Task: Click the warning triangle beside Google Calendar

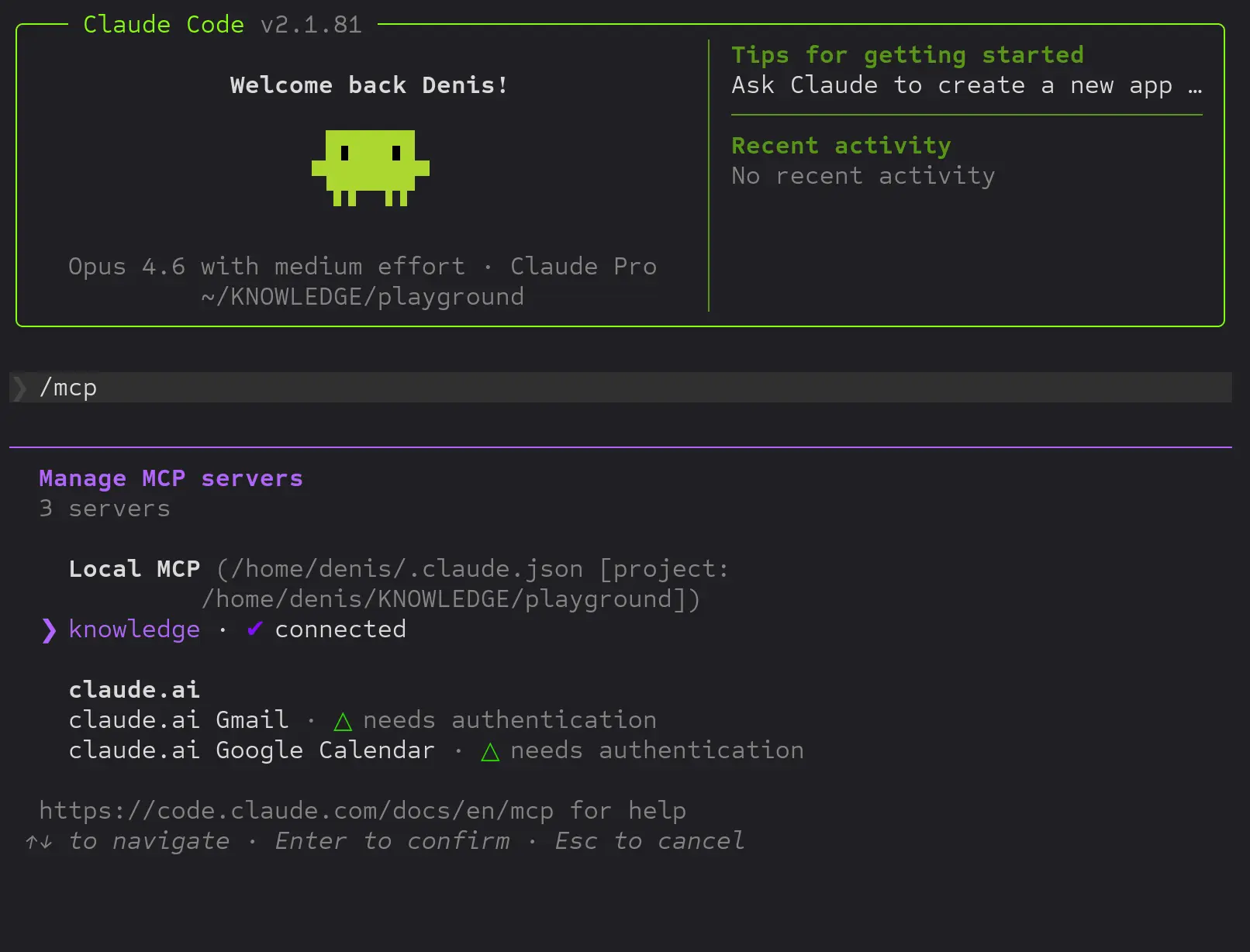Action: (x=490, y=751)
